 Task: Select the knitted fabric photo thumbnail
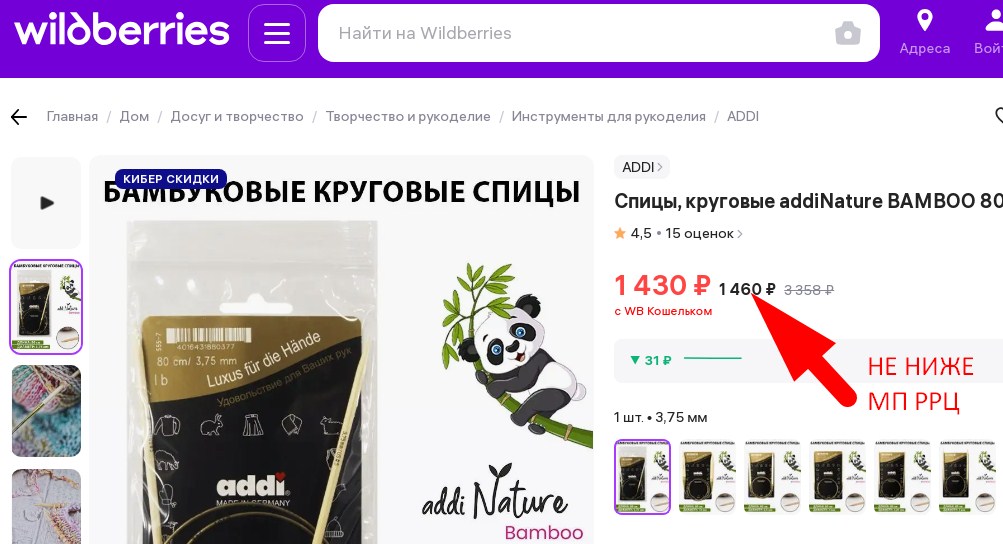(46, 411)
